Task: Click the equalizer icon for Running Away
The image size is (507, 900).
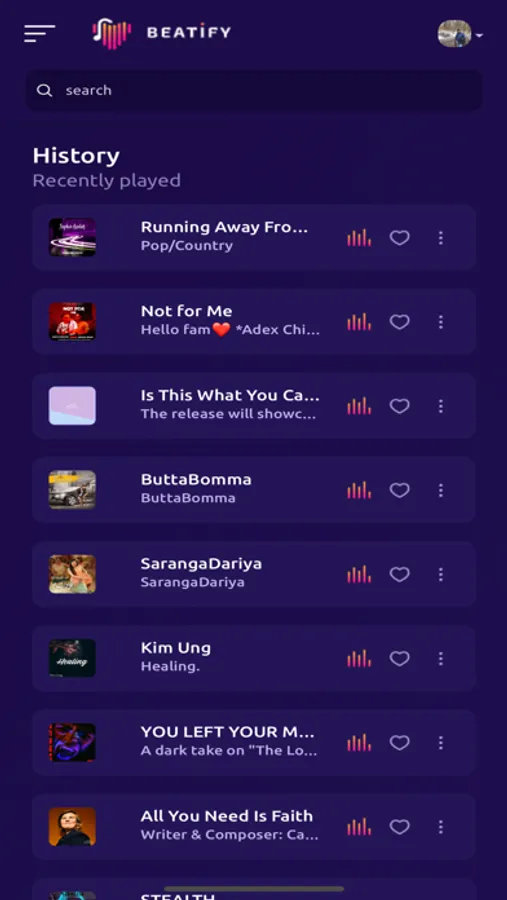Action: [359, 238]
